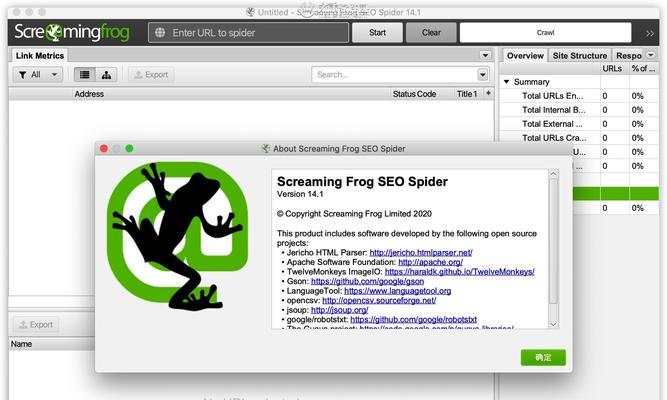Open the Respo... tab
The image size is (667, 400).
(628, 56)
